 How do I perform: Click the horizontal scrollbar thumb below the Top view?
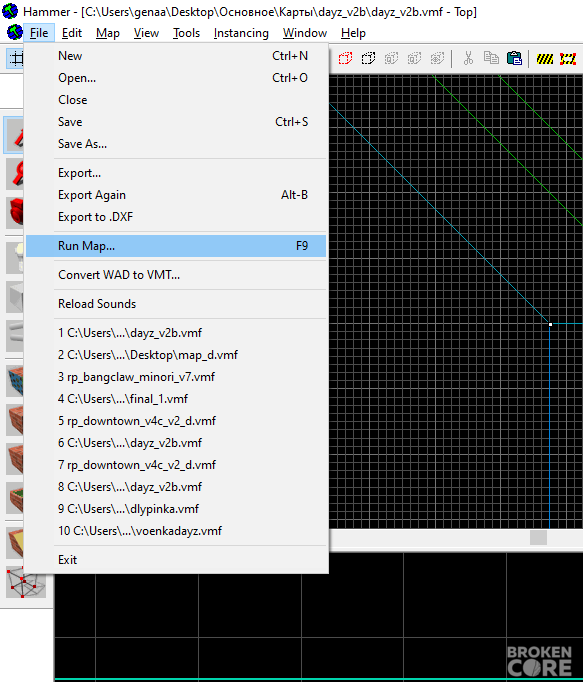(x=538, y=538)
